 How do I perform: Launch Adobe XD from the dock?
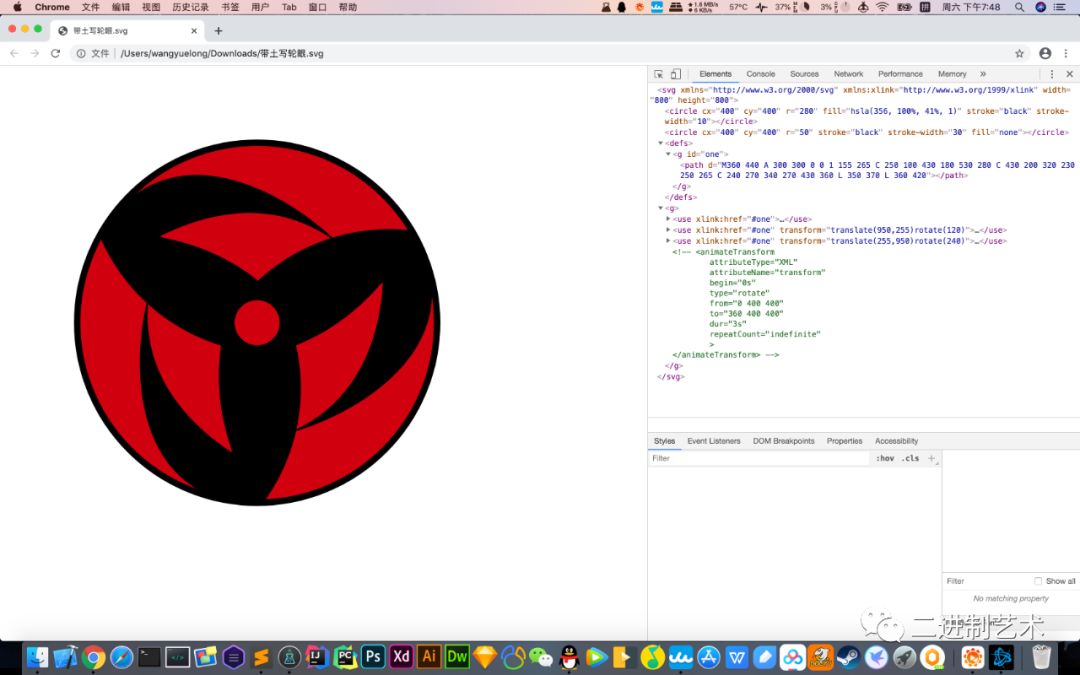click(x=401, y=656)
